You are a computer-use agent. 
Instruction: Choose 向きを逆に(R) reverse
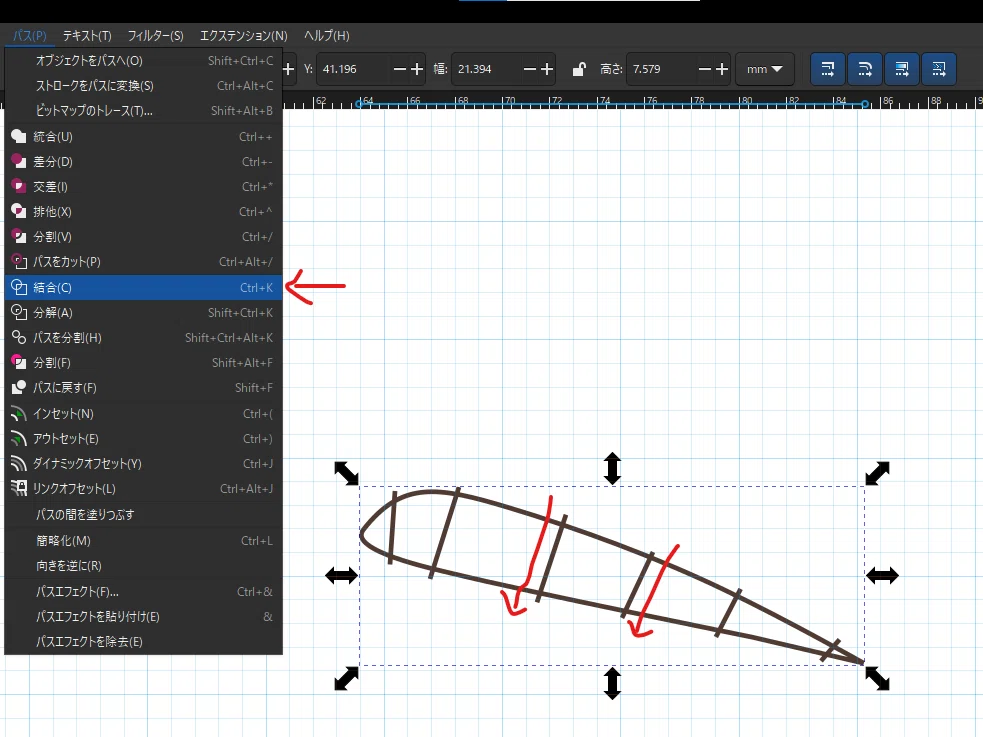144,566
